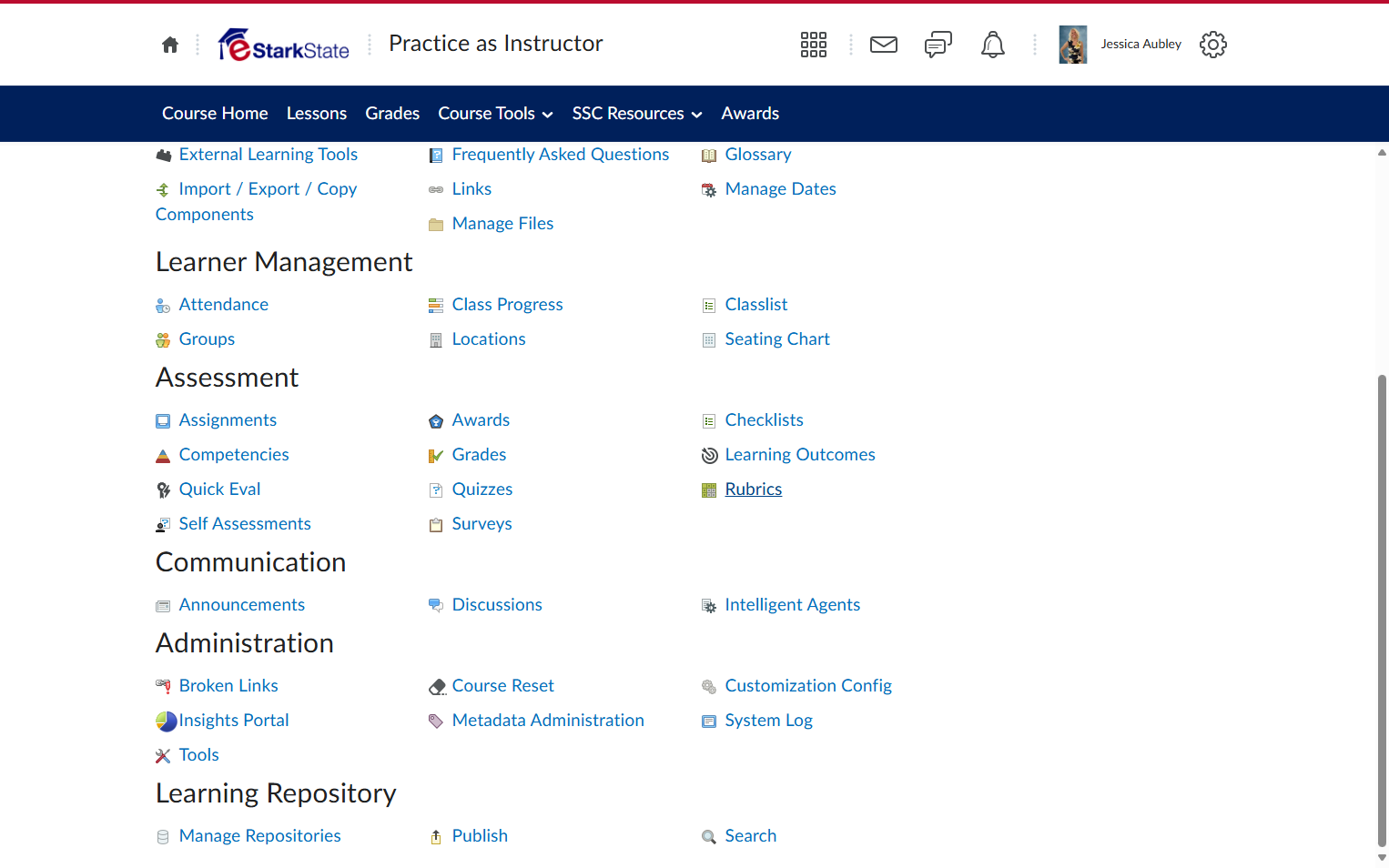
Task: Open Import / Export / Copy Components
Action: click(257, 202)
